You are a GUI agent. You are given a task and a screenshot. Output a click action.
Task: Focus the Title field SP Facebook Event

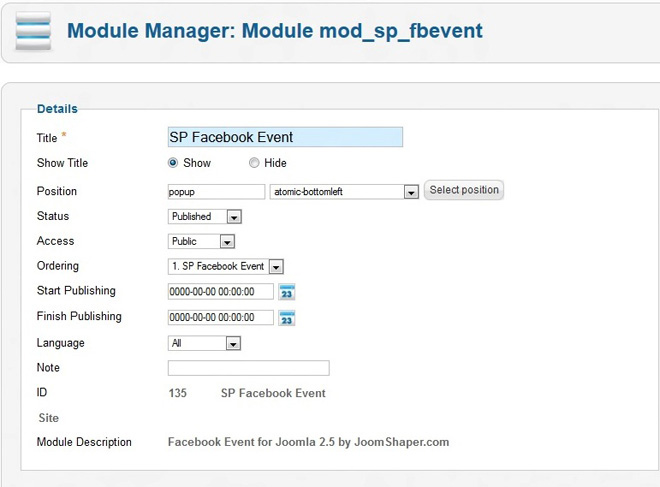point(285,137)
